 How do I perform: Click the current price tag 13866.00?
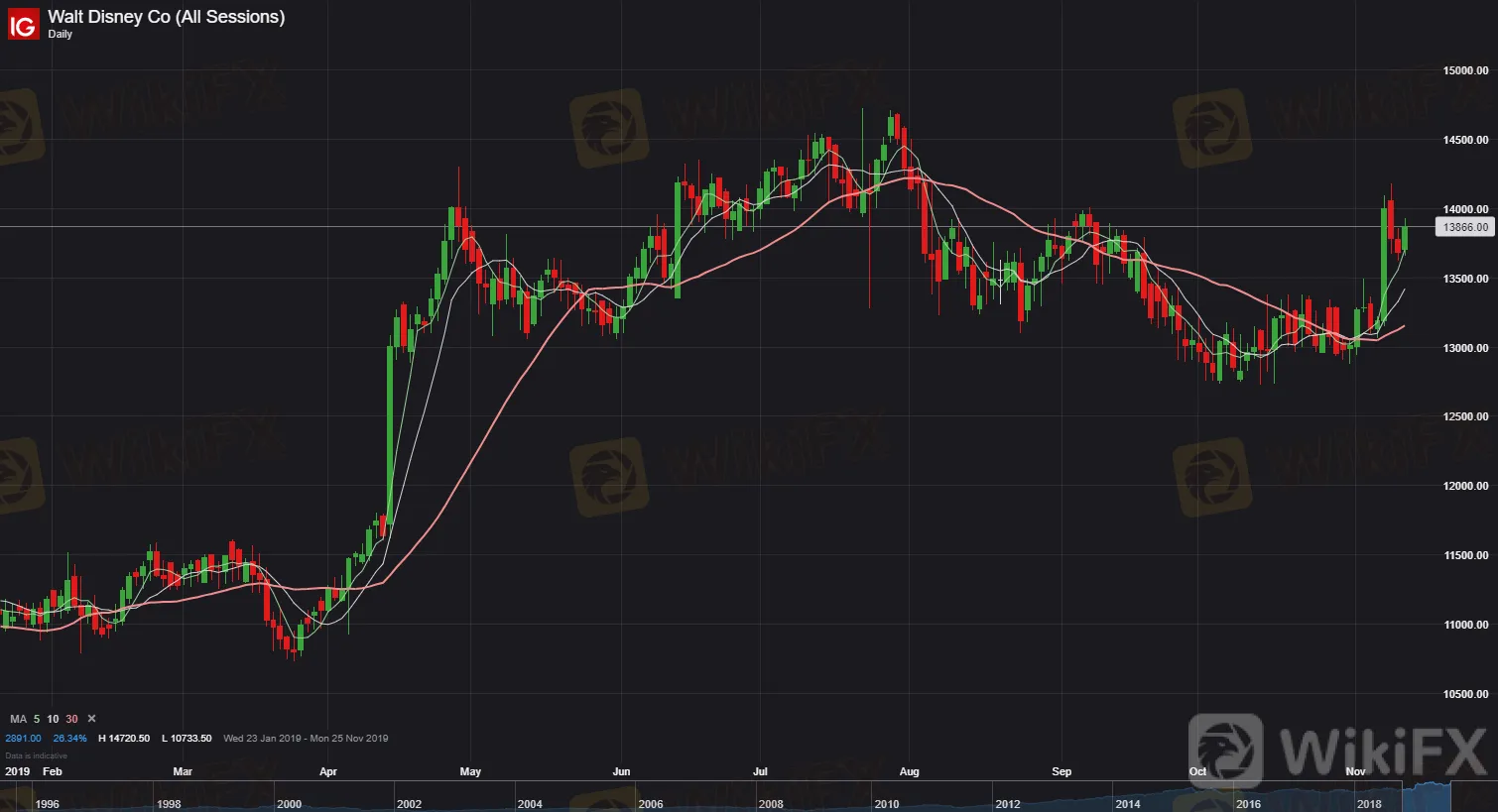[x=1464, y=227]
